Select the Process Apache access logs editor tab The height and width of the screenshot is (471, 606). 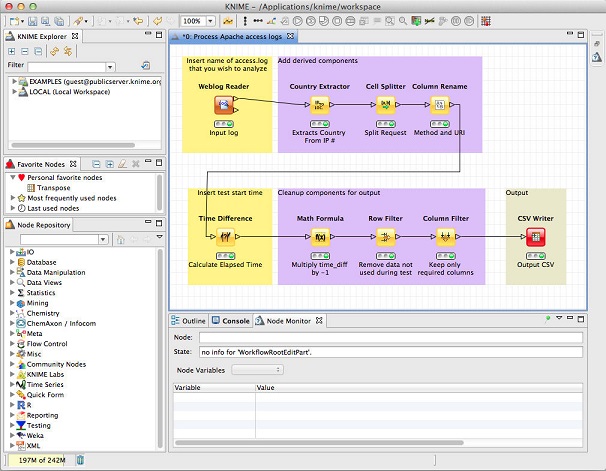coord(233,36)
